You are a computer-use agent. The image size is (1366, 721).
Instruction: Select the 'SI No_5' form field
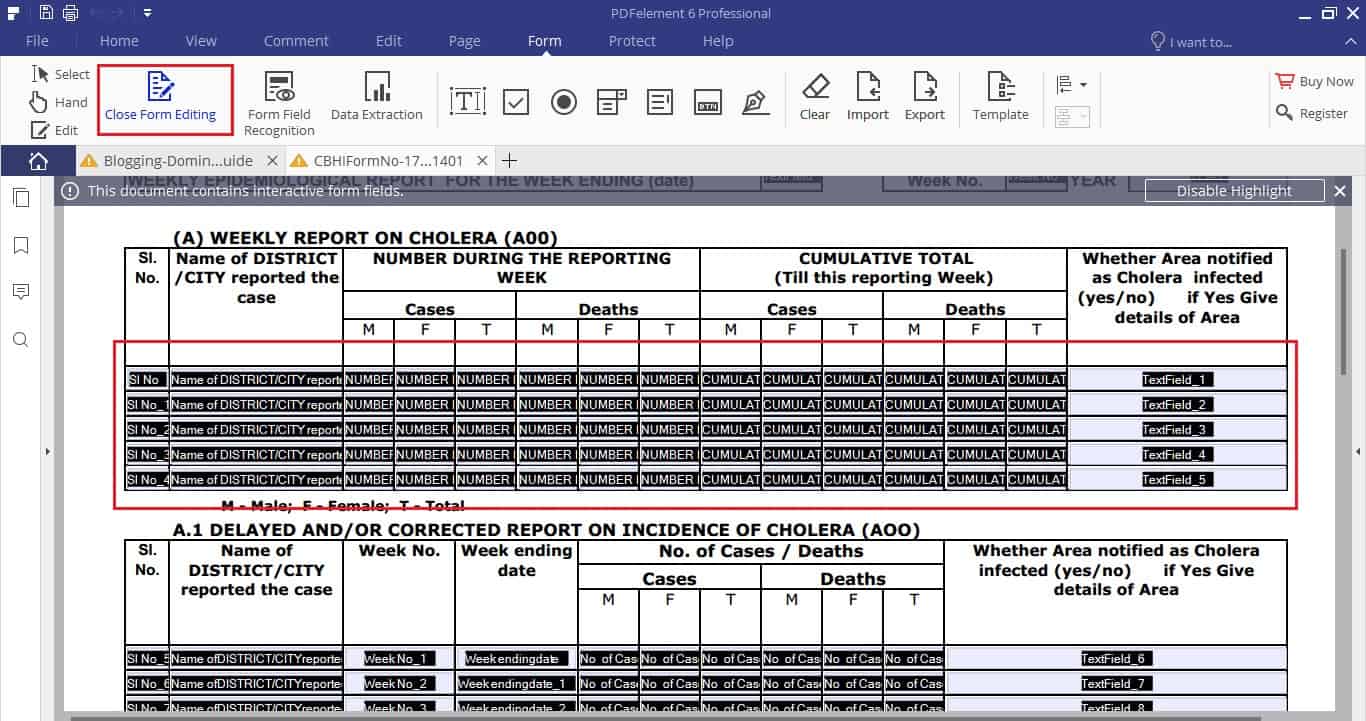tap(147, 659)
